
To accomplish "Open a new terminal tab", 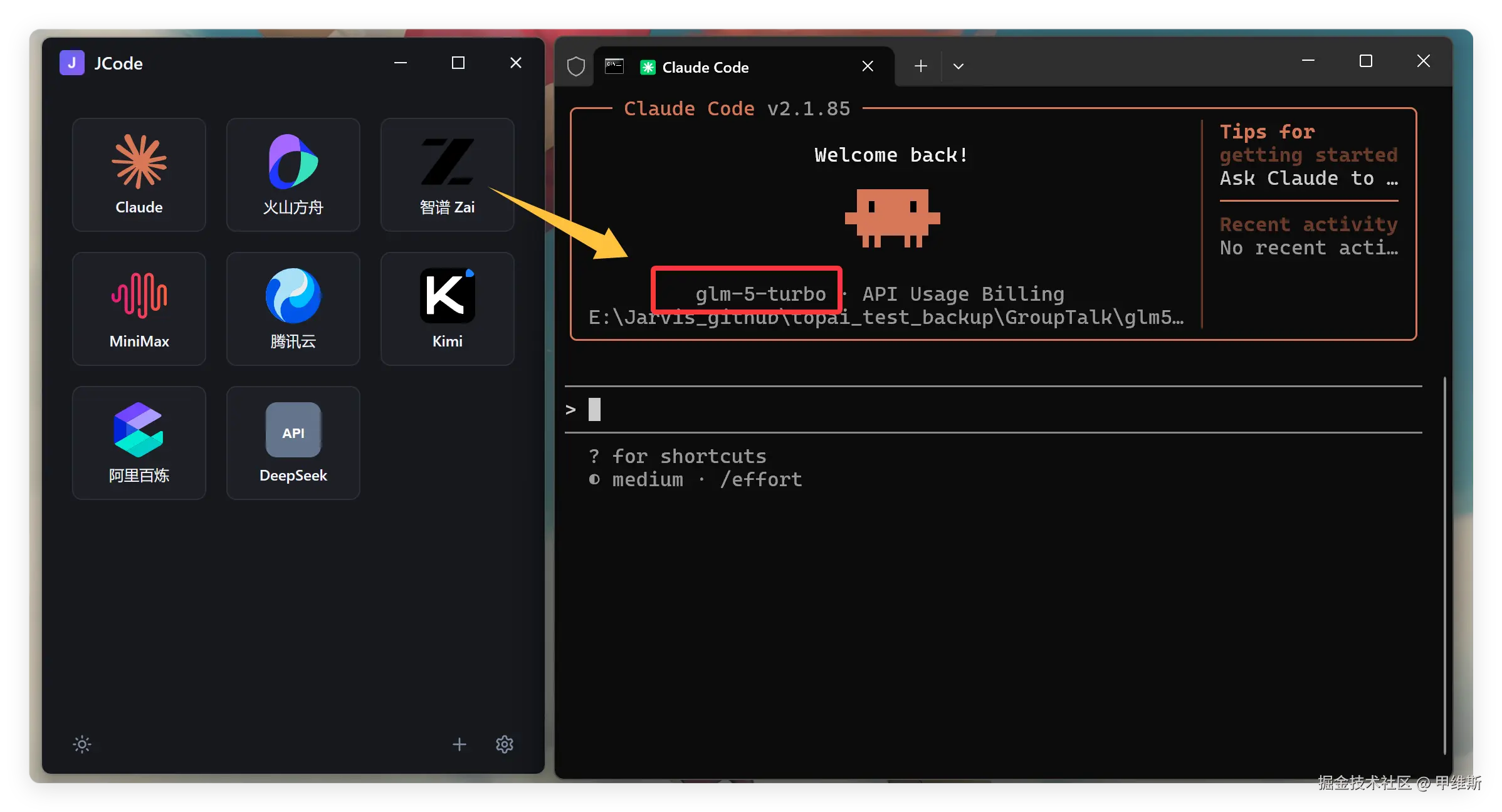I will point(920,66).
